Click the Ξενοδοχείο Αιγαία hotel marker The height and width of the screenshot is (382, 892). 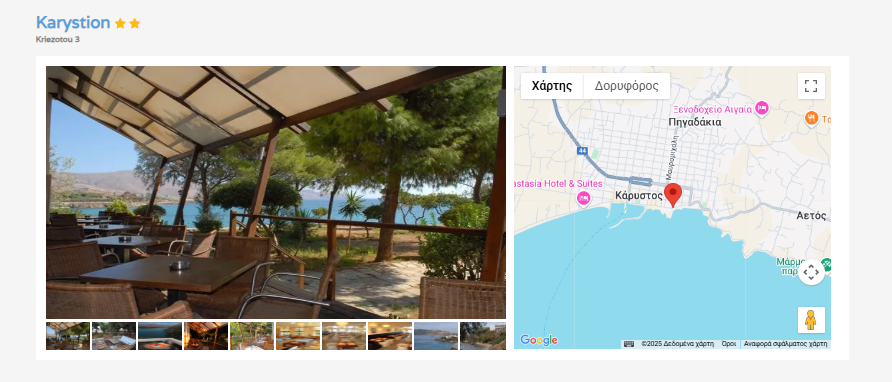(x=762, y=108)
